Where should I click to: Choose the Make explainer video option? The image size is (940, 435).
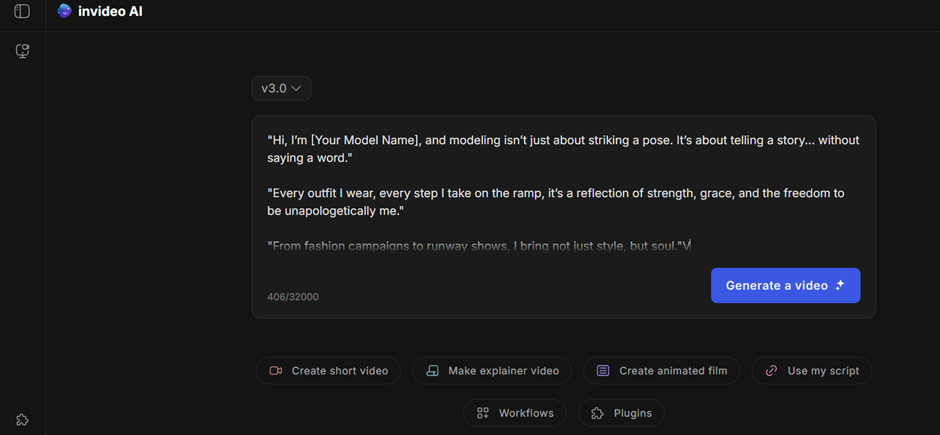[503, 371]
